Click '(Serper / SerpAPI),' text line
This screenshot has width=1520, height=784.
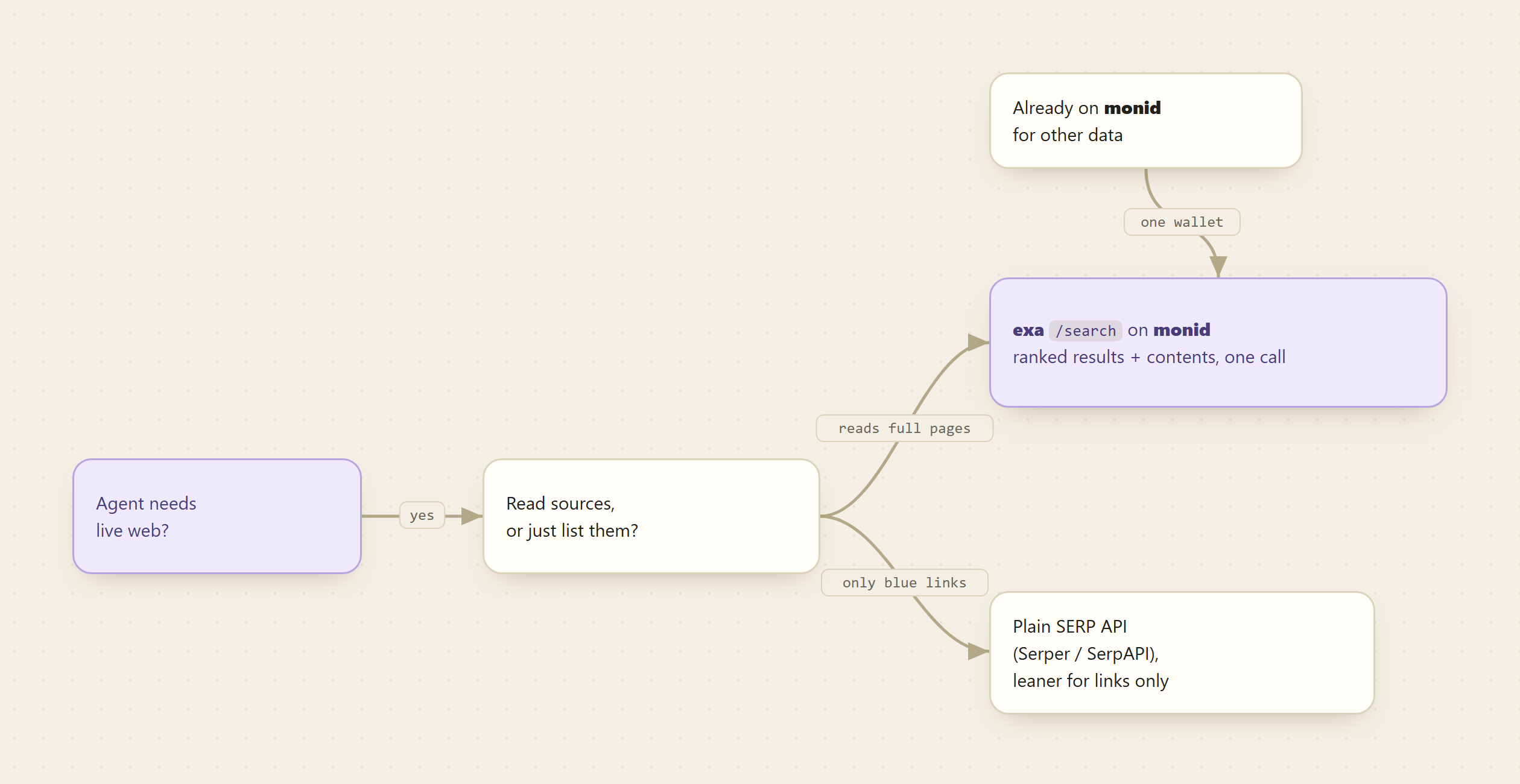[1086, 653]
